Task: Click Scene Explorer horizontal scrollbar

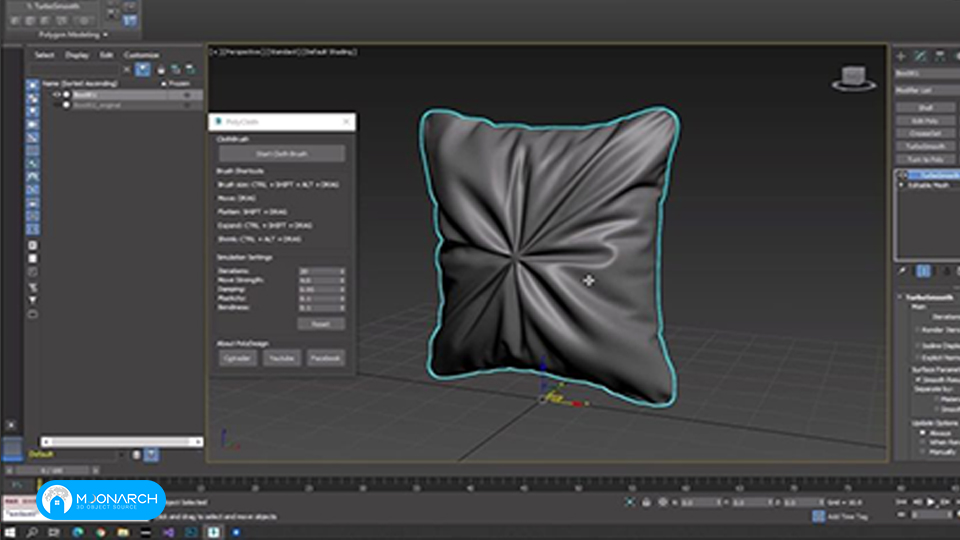Action: (x=121, y=441)
